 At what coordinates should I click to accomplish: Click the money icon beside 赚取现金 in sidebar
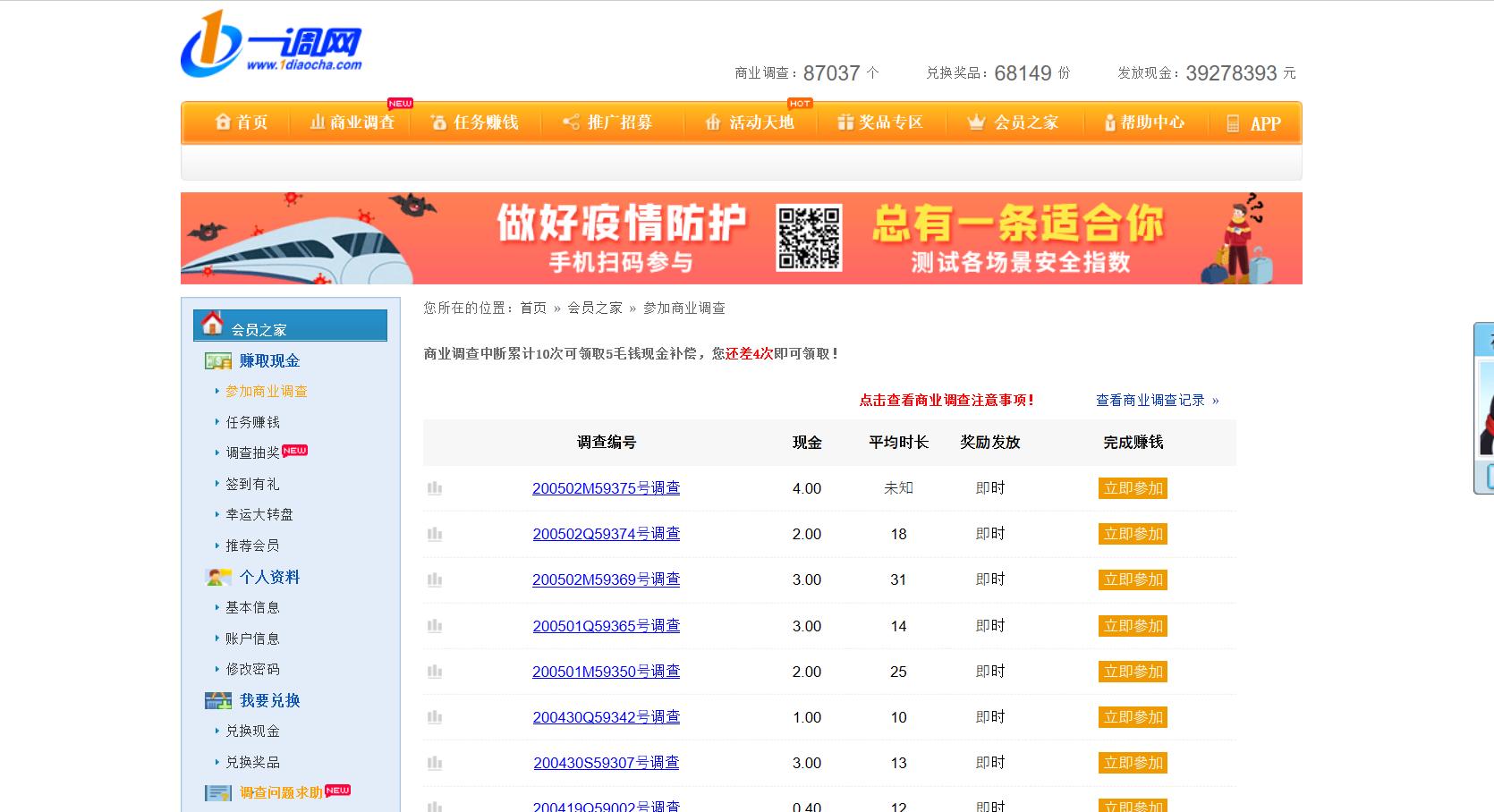216,359
